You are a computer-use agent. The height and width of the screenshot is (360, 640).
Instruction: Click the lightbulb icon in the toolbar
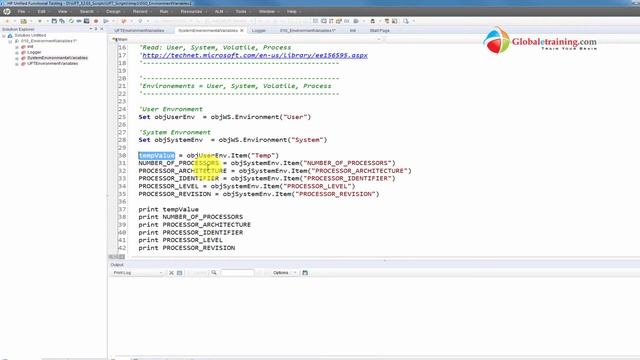[x=140, y=21]
